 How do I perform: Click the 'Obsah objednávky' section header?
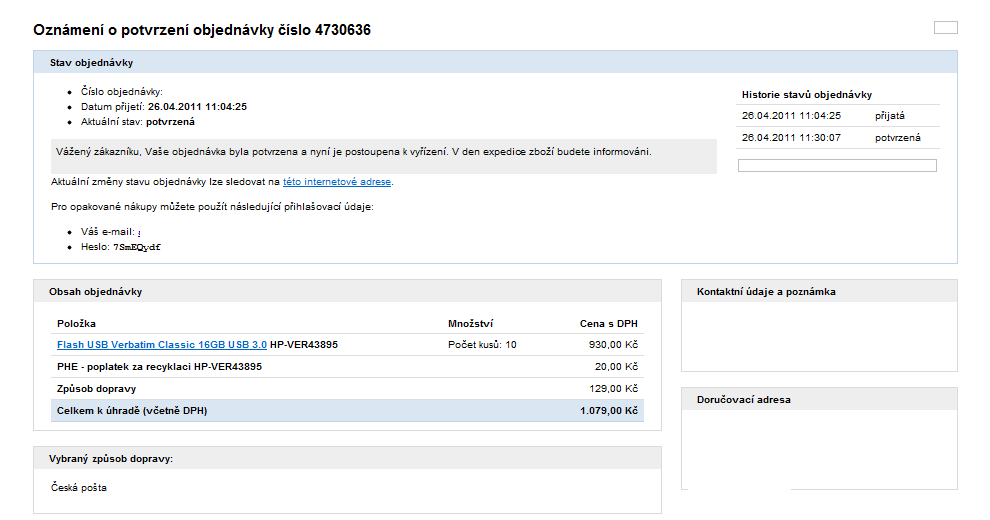tap(96, 292)
